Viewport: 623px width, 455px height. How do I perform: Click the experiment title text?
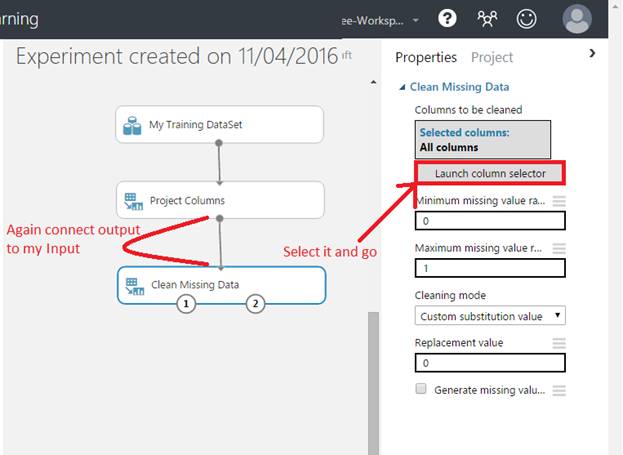pos(177,56)
